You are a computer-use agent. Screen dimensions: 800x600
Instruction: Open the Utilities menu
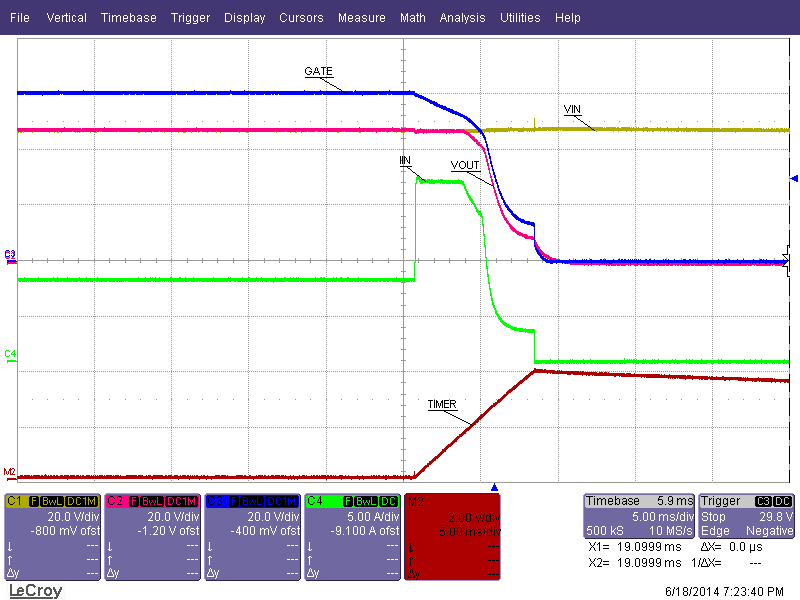click(x=520, y=18)
